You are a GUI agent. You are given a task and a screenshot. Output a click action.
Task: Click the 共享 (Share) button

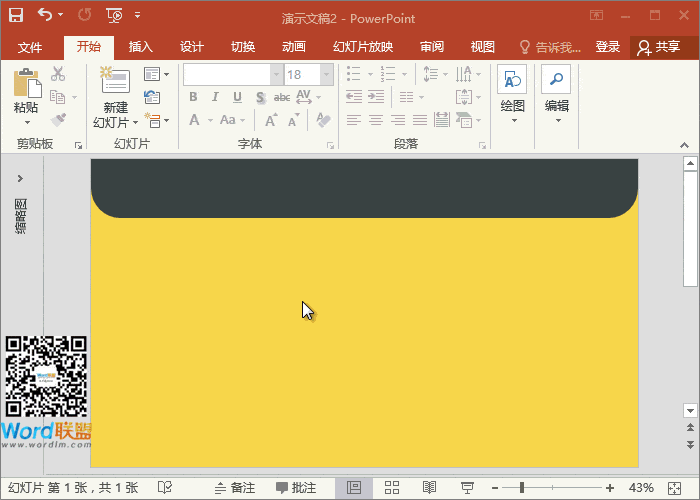(x=659, y=47)
